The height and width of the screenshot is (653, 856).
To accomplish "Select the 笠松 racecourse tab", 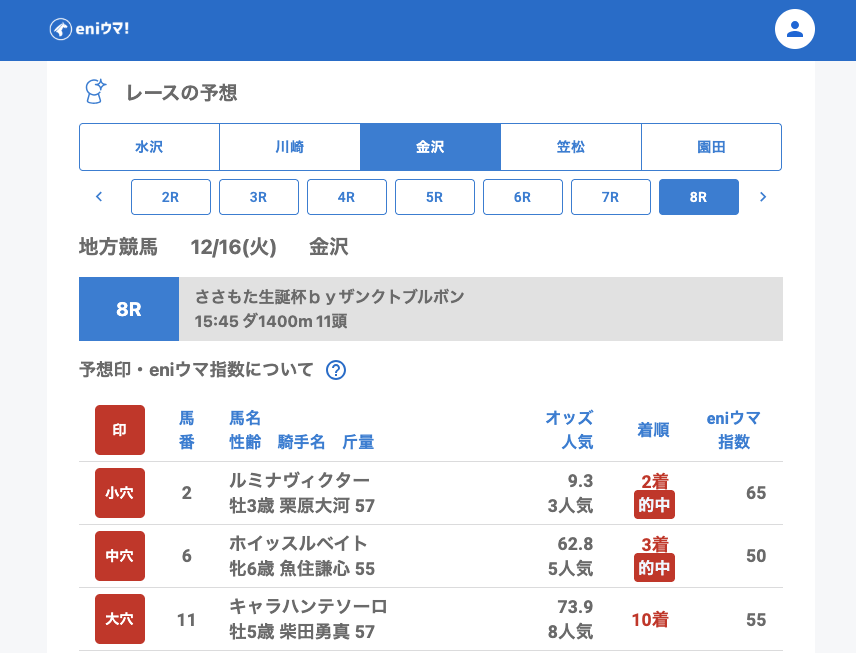I will pyautogui.click(x=571, y=147).
